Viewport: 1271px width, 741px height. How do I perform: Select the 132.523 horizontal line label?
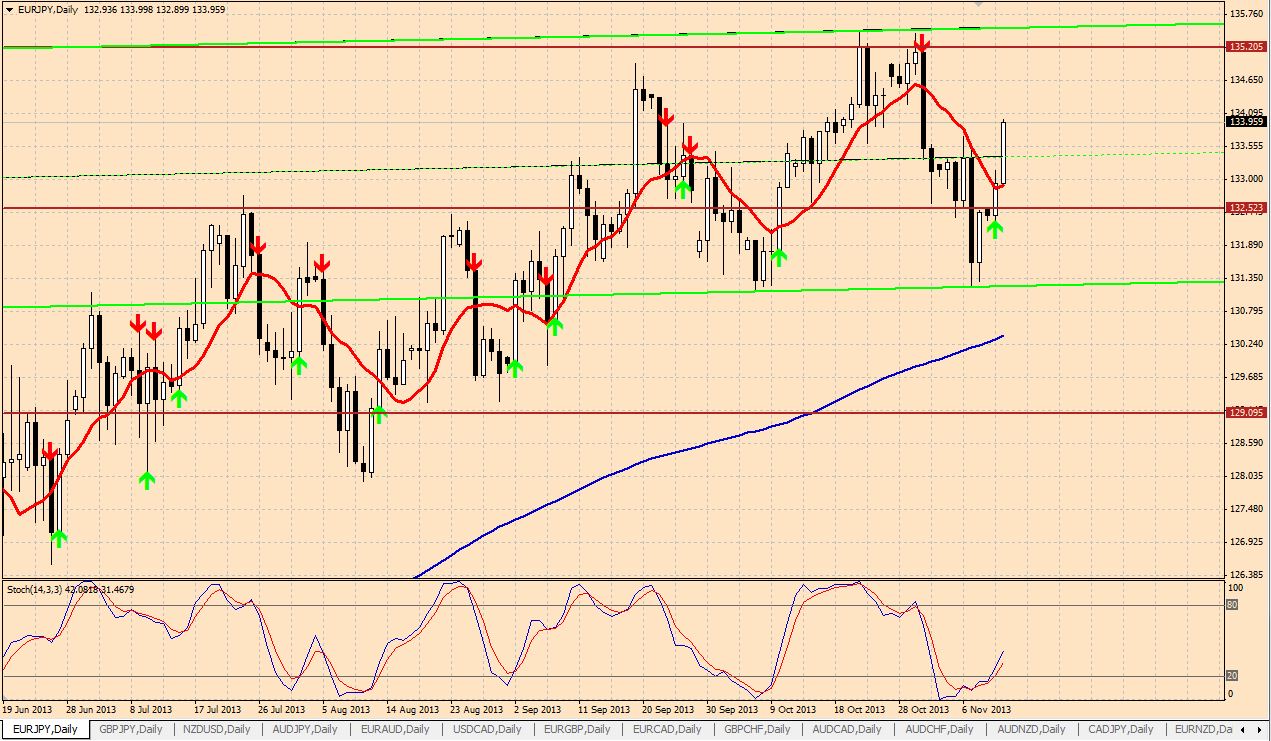pyautogui.click(x=1247, y=208)
